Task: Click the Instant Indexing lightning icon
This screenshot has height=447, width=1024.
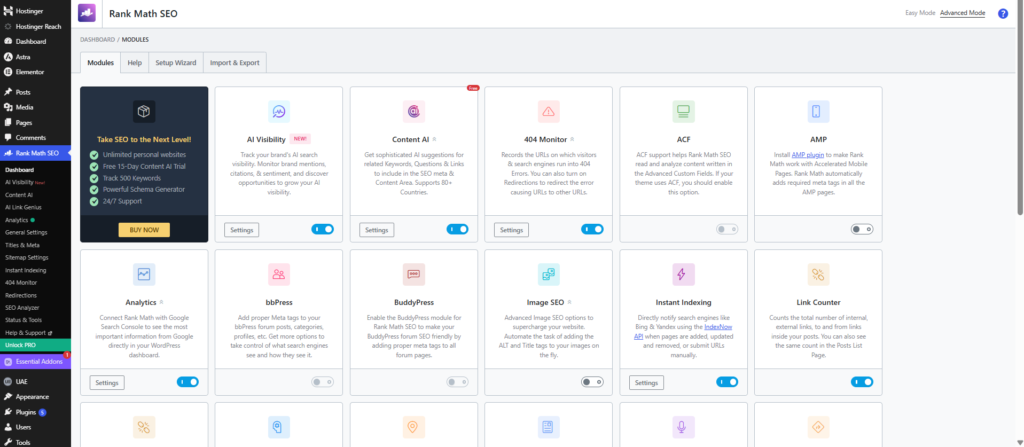Action: click(683, 274)
